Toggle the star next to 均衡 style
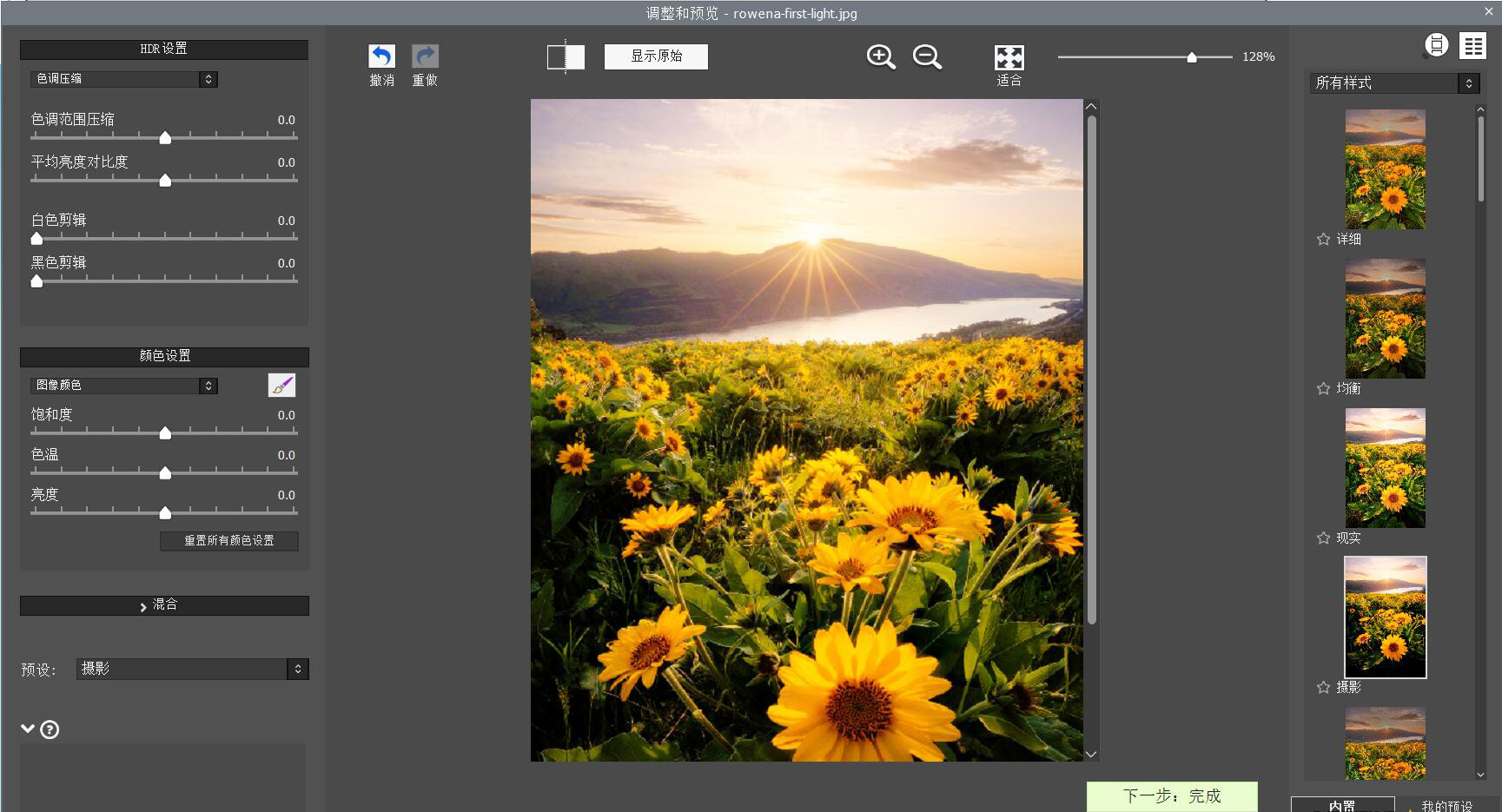The width and height of the screenshot is (1502, 812). (x=1323, y=387)
